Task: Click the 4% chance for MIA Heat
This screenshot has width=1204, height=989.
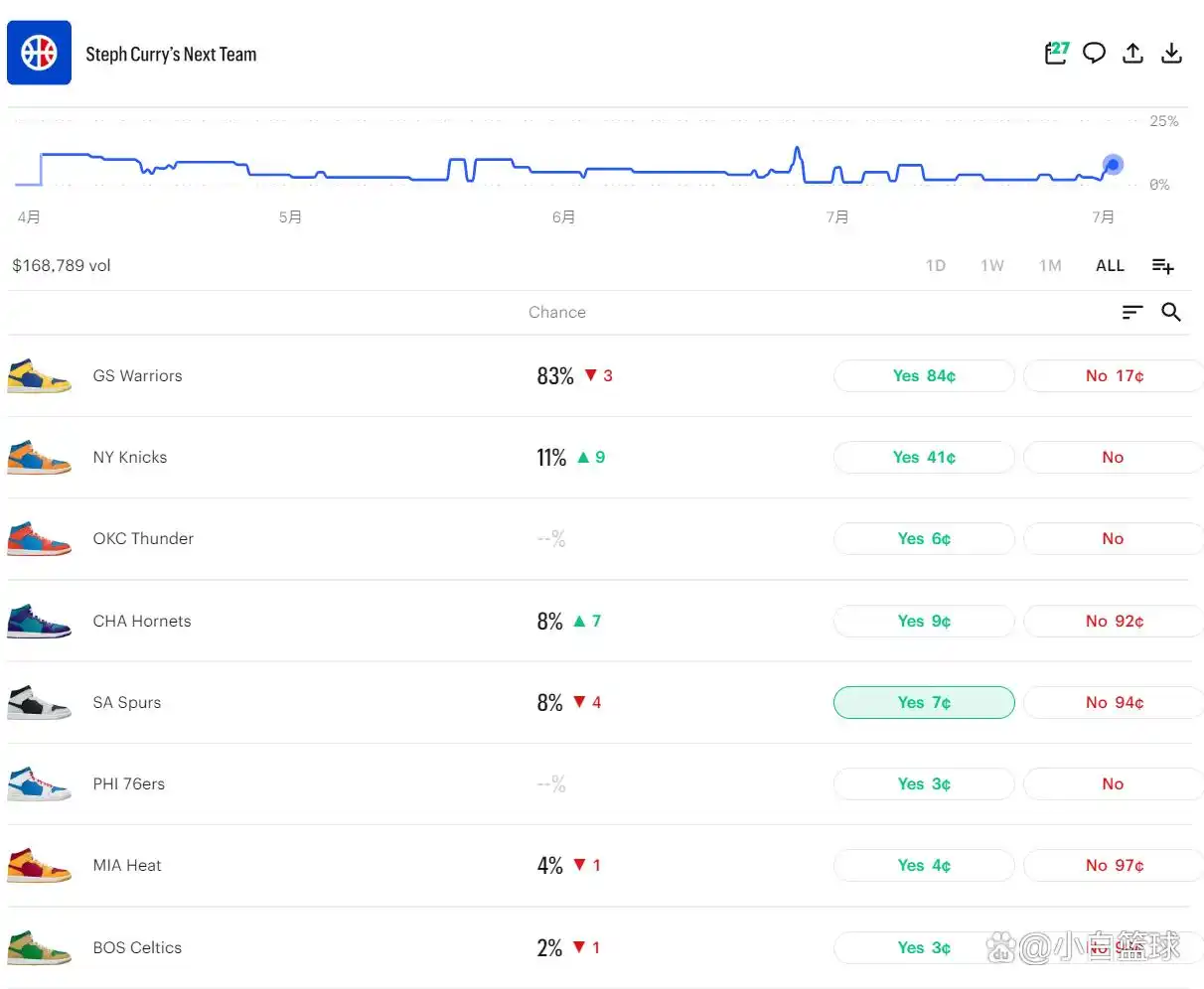Action: [550, 865]
